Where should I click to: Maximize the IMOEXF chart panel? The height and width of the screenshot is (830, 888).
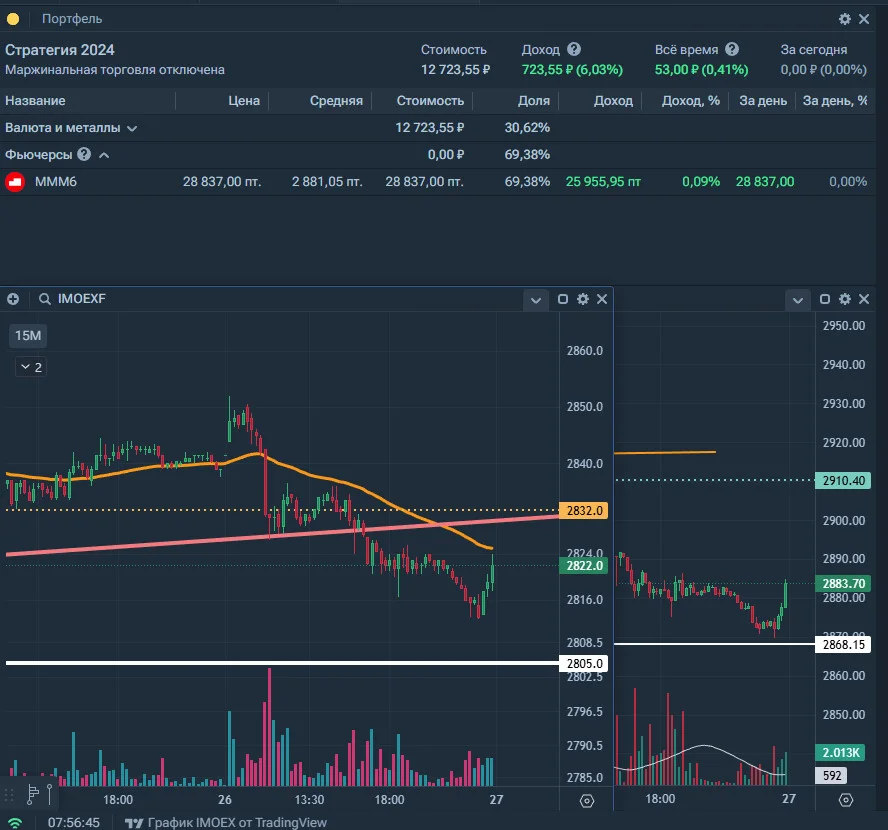(x=562, y=299)
